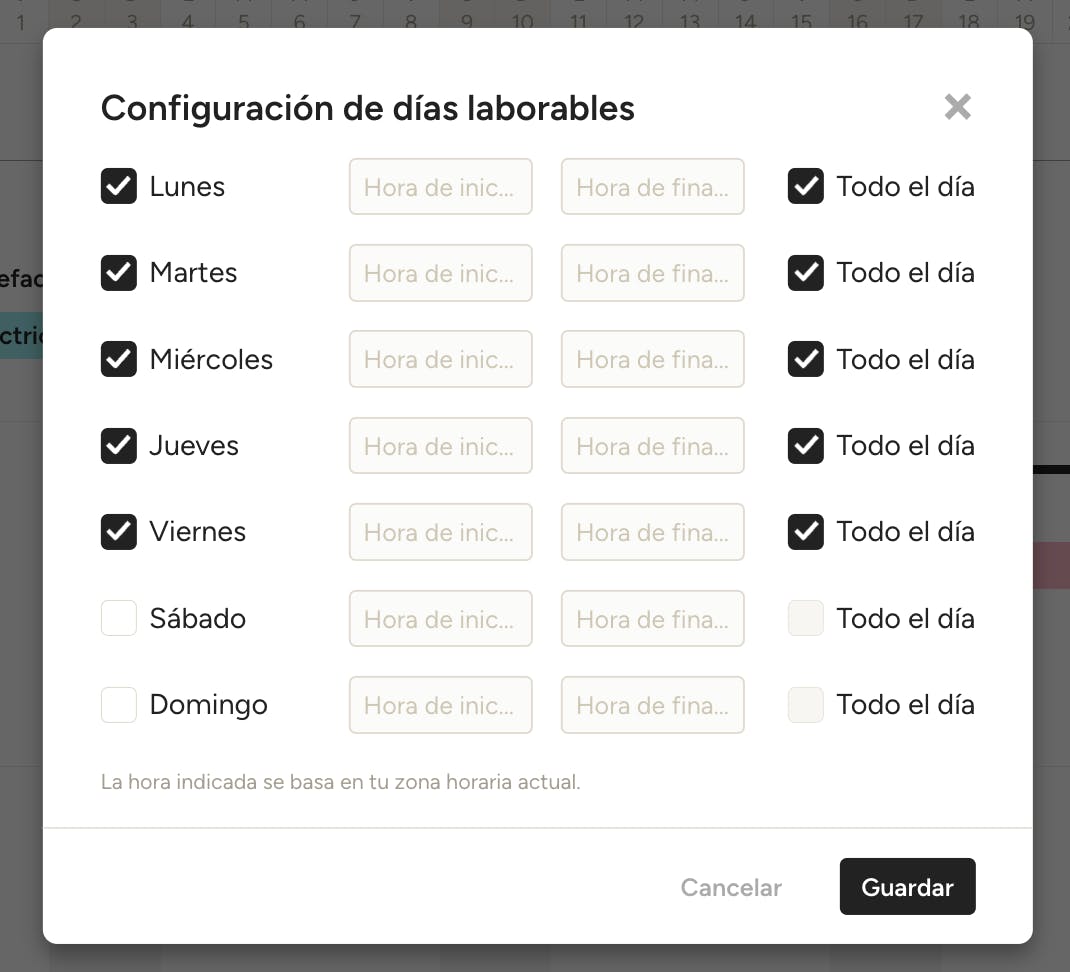Toggle the Viernes working day checkbox
1070x972 pixels.
(119, 531)
